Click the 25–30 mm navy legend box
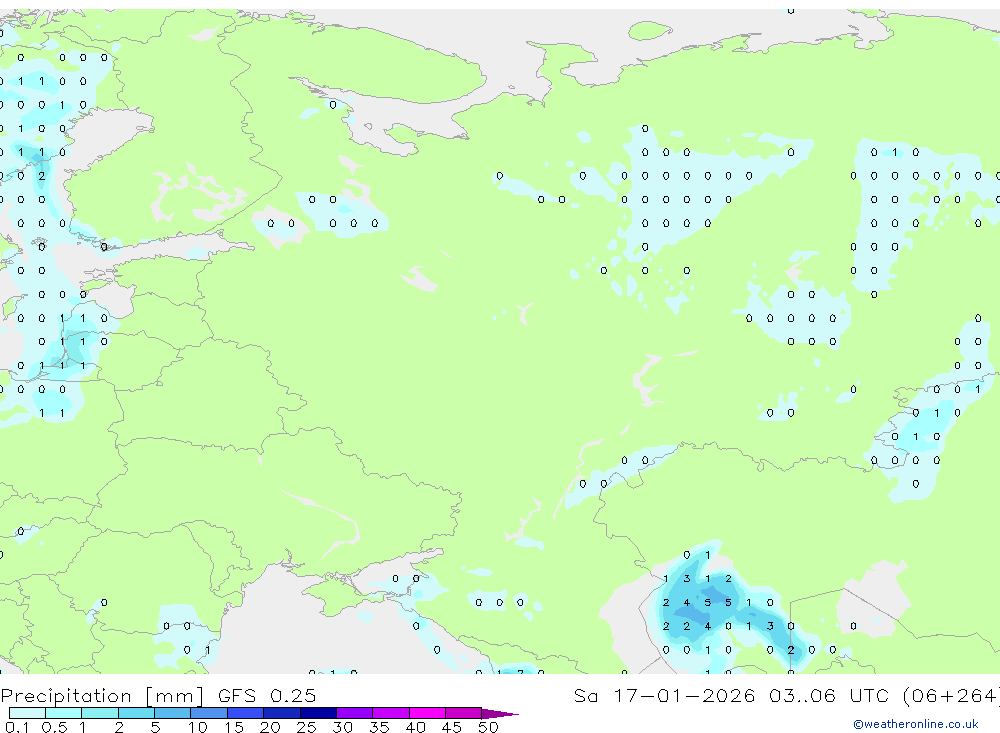Screen dimensions: 1000x733 (318, 713)
